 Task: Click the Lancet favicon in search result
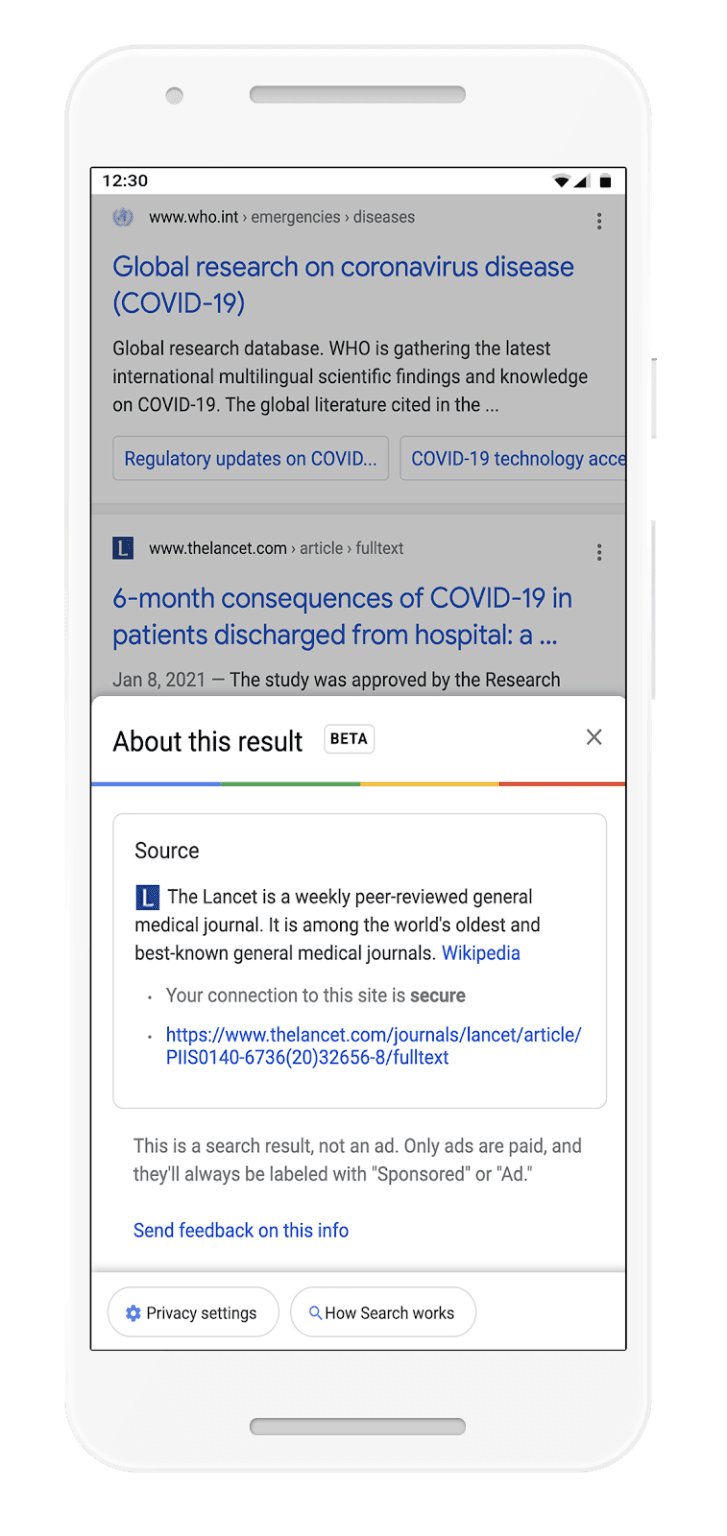[123, 548]
